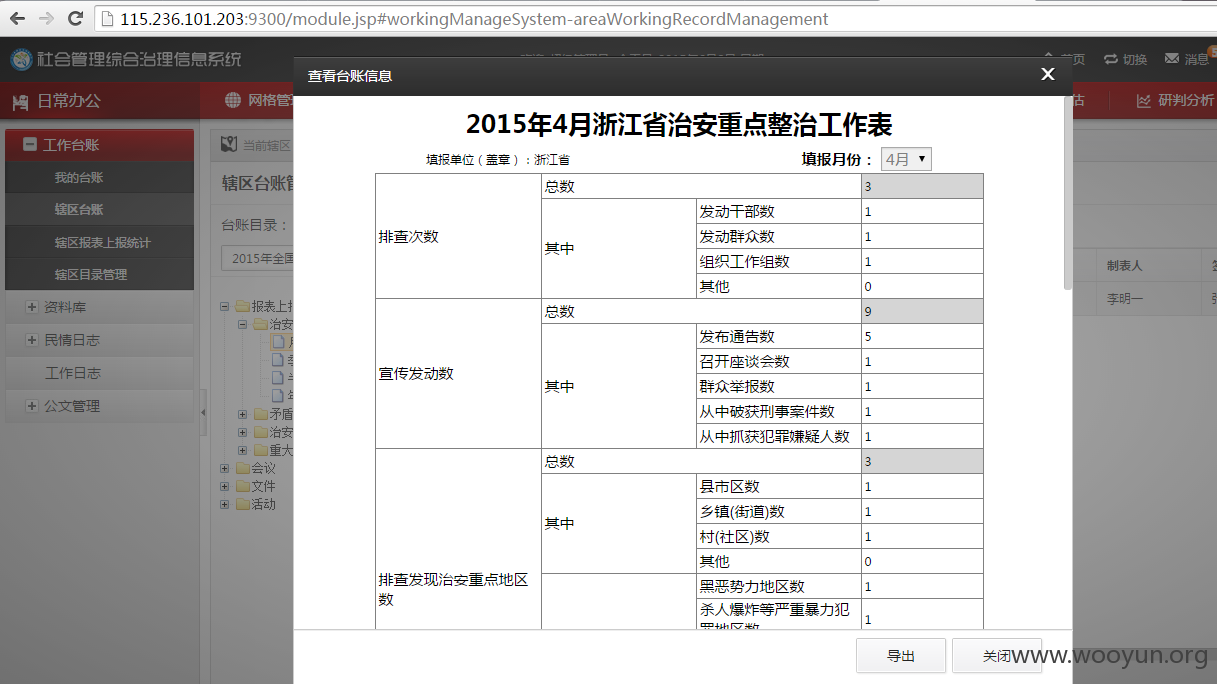Click the 发布通告数 value 5
The width and height of the screenshot is (1217, 684).
(921, 337)
